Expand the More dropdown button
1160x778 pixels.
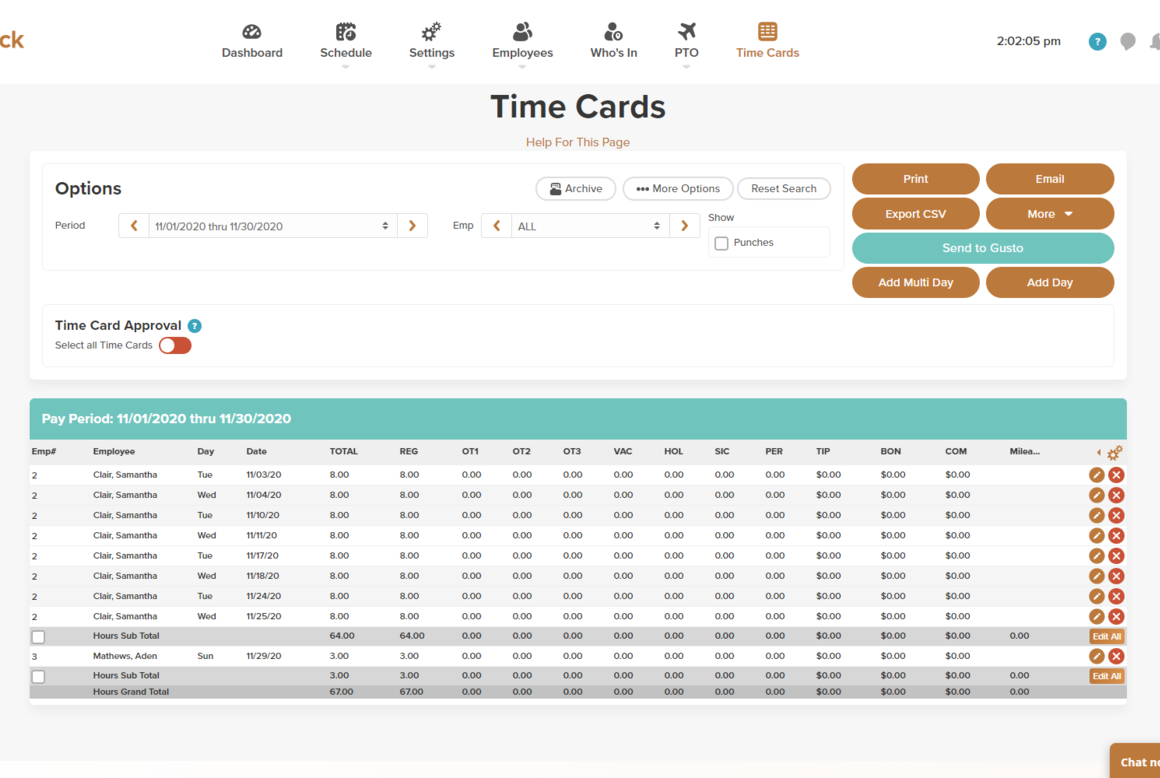pos(1049,214)
